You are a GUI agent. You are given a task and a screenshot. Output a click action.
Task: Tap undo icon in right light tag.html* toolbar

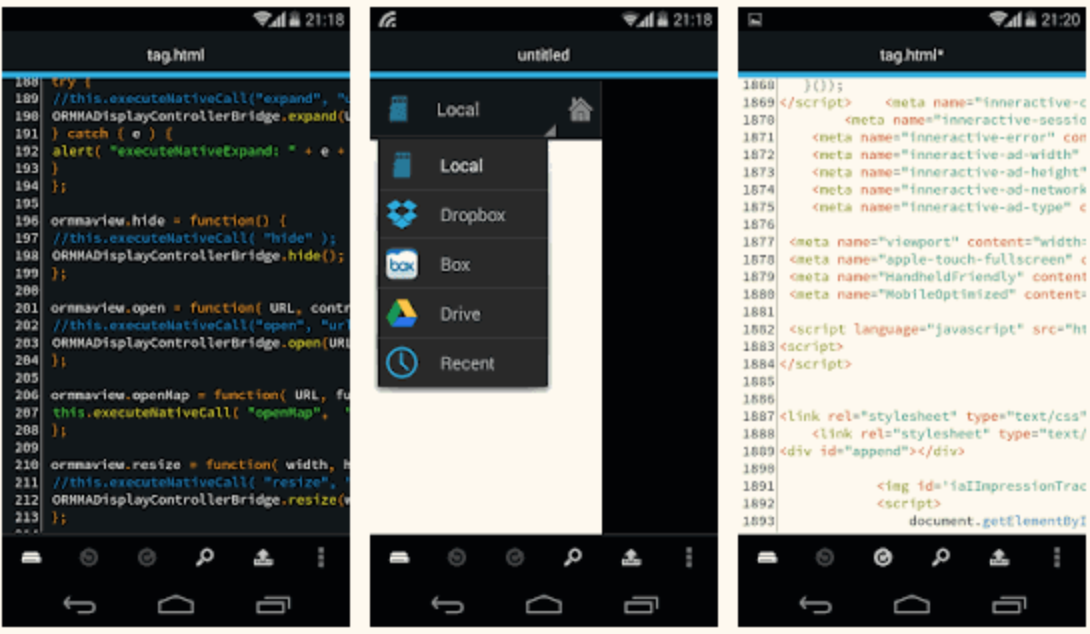[x=824, y=558]
